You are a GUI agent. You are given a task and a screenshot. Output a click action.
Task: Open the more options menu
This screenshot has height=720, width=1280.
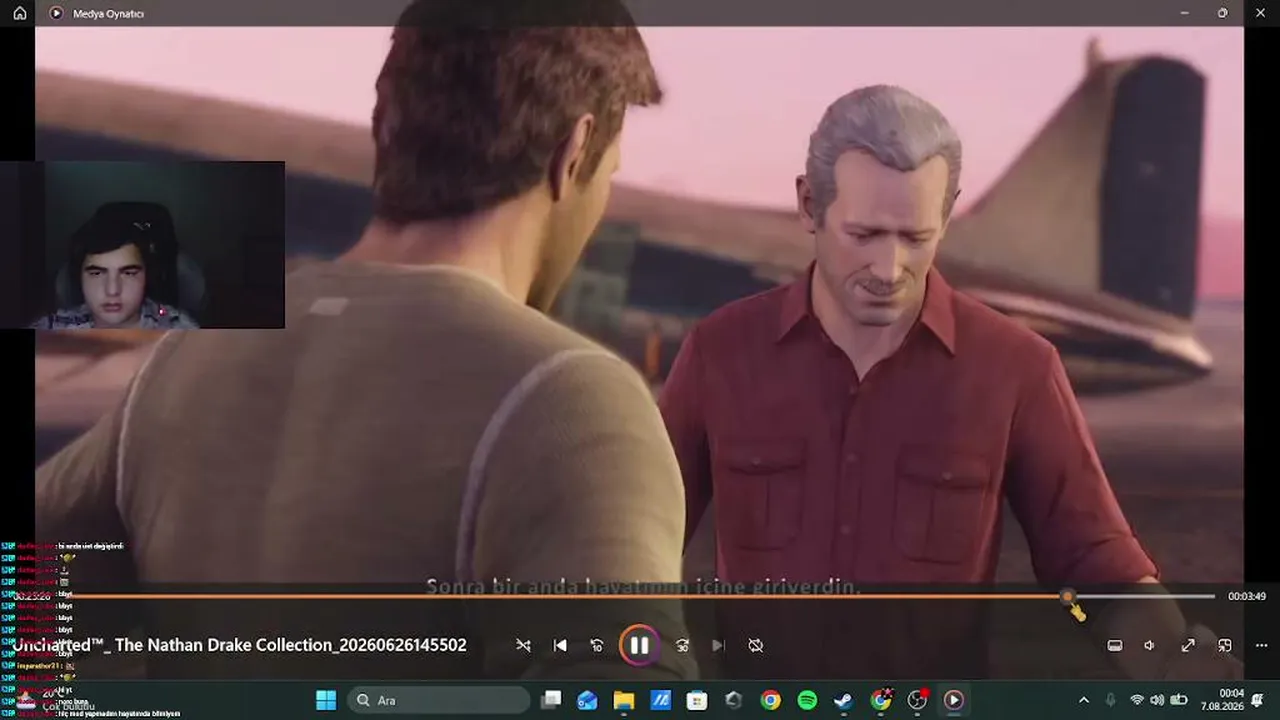[x=1261, y=645]
